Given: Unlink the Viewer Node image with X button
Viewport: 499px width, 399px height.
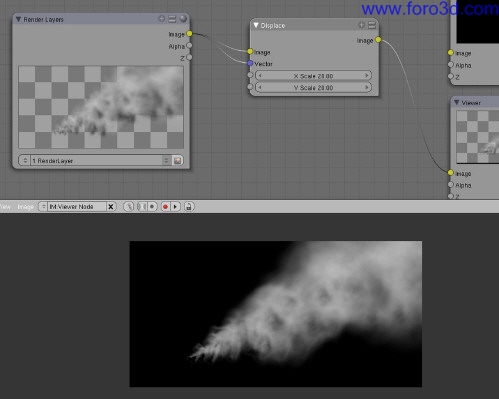Looking at the screenshot, I should point(111,207).
